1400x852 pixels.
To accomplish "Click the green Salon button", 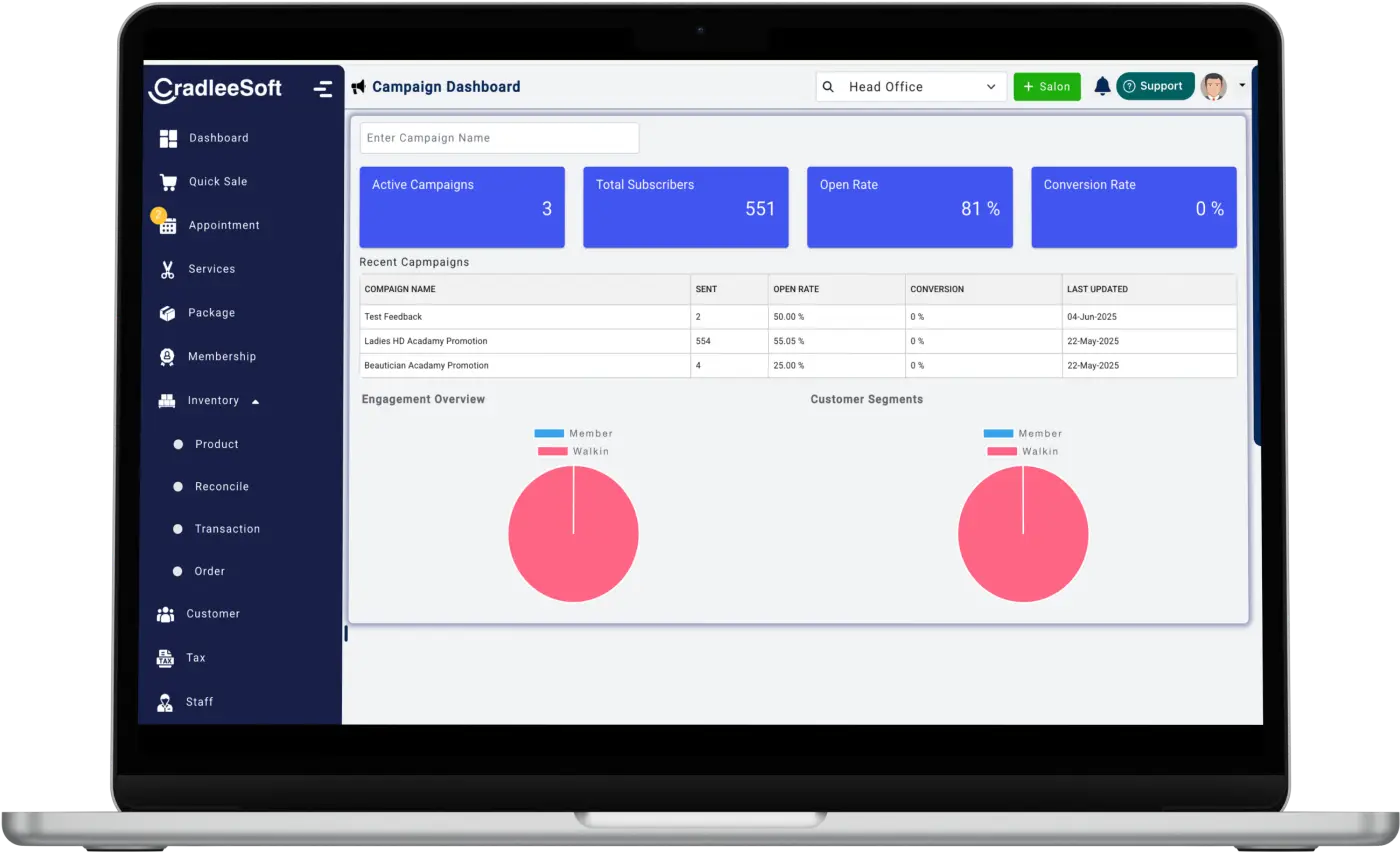I will pyautogui.click(x=1046, y=87).
